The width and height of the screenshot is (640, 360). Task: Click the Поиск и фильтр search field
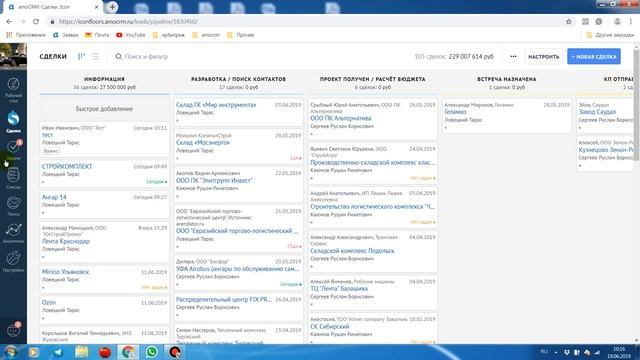[x=146, y=56]
